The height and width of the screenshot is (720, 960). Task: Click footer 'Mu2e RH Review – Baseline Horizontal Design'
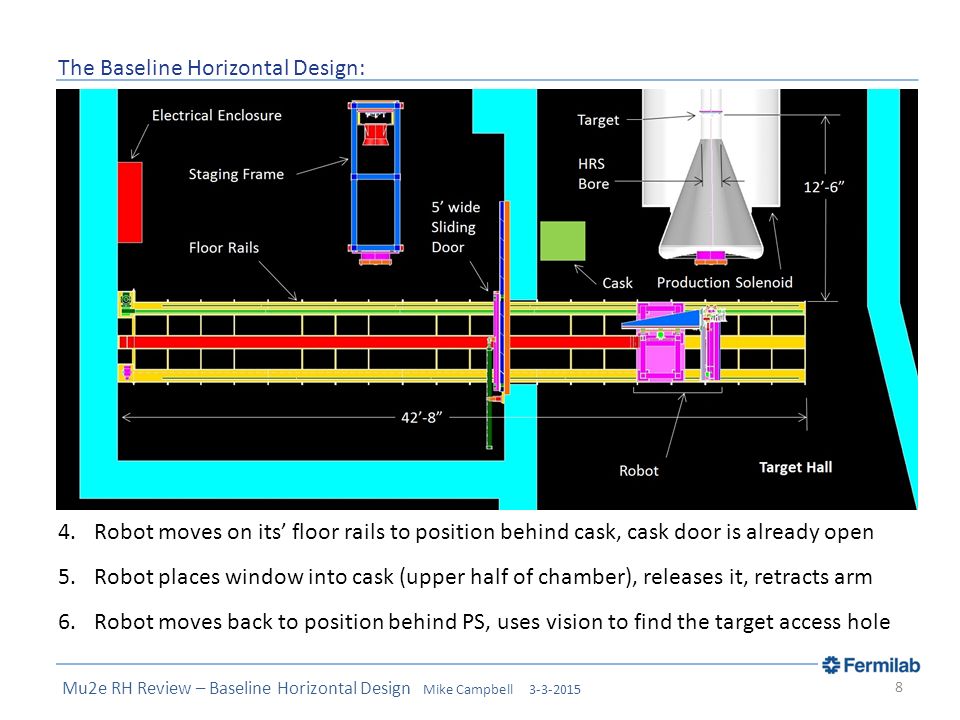[x=236, y=688]
